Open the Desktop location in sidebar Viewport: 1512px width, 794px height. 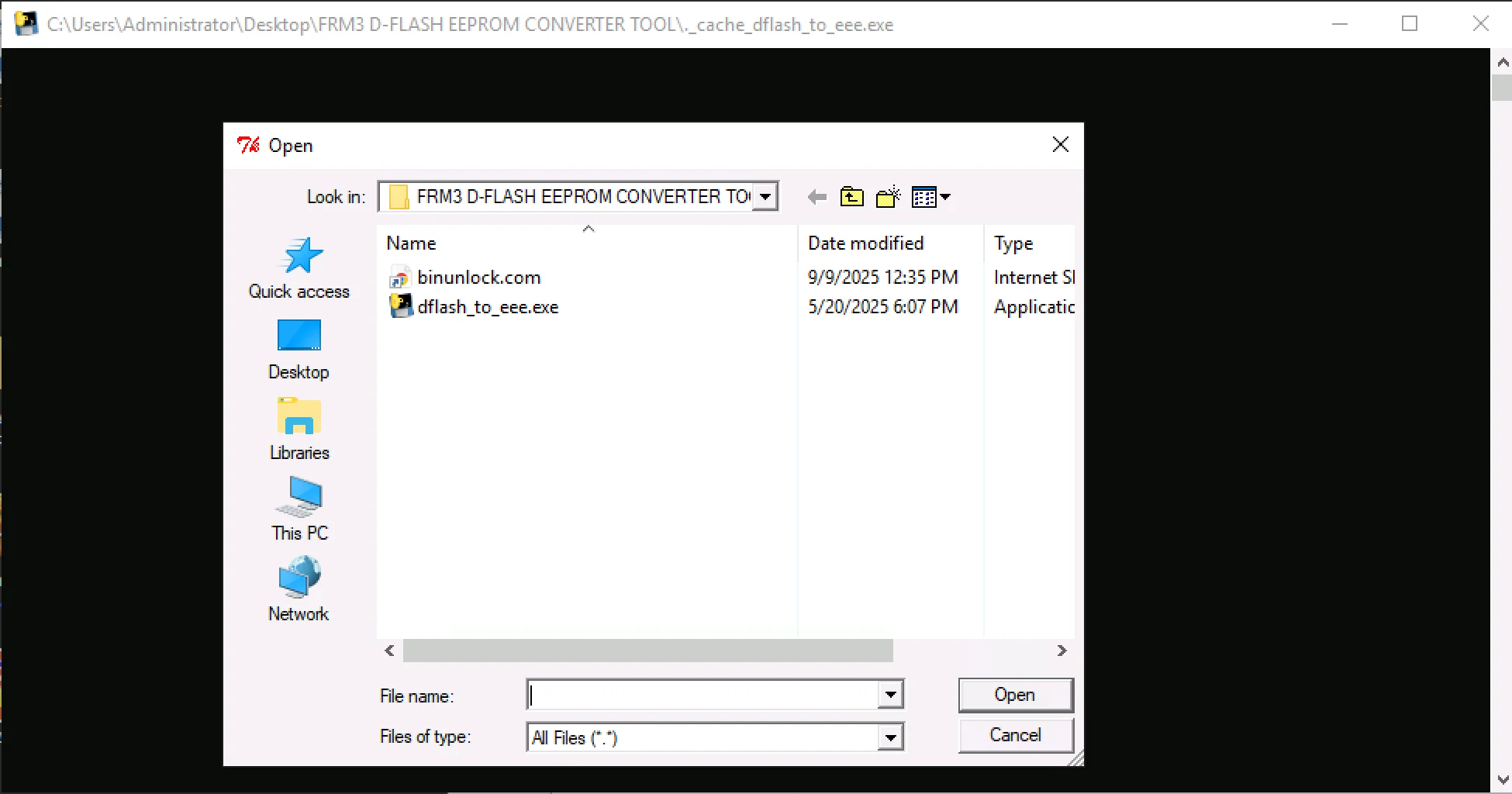click(x=299, y=337)
